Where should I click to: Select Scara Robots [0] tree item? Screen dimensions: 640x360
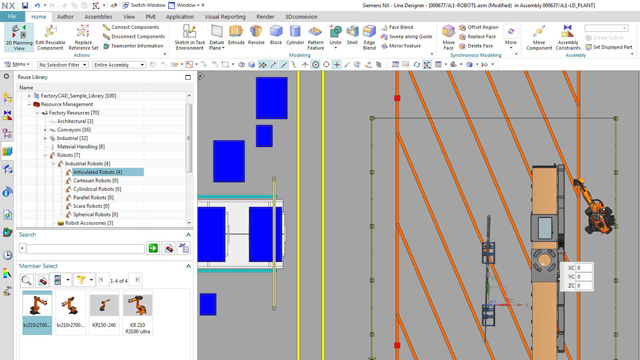pyautogui.click(x=91, y=206)
